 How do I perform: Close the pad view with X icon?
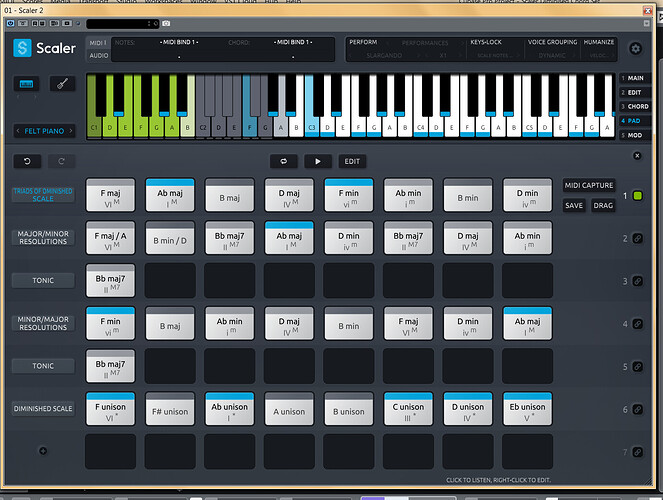pos(637,156)
